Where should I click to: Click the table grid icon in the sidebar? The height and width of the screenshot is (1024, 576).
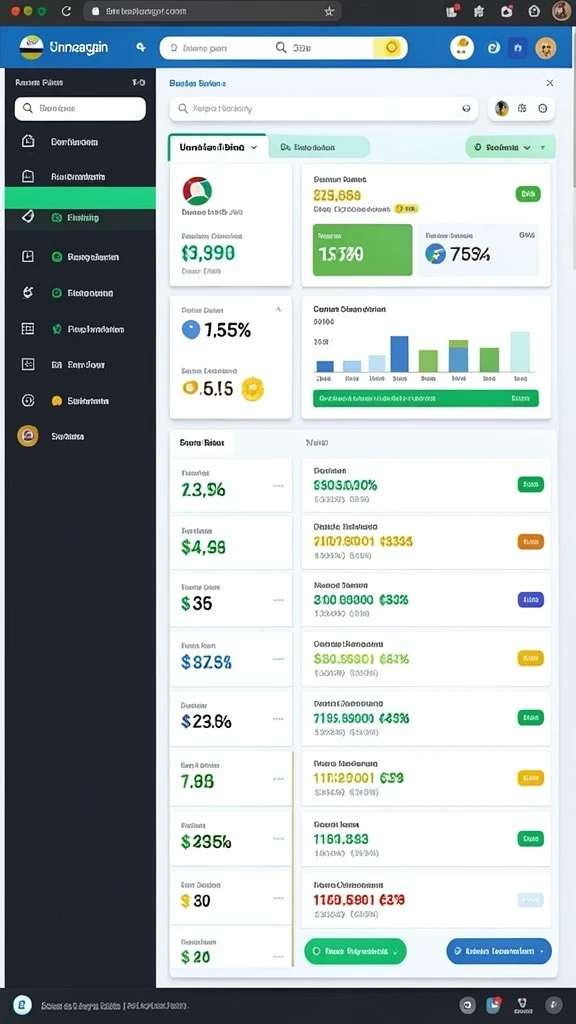(27, 328)
